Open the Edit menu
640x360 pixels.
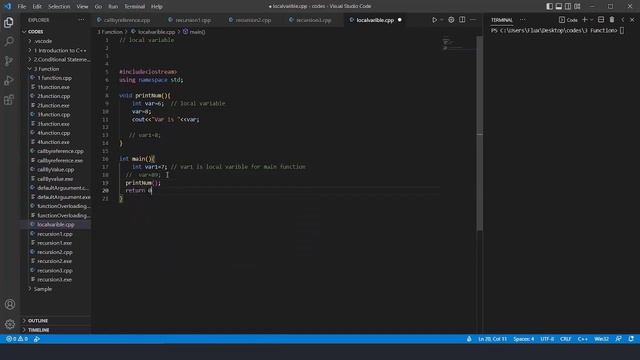click(37, 7)
